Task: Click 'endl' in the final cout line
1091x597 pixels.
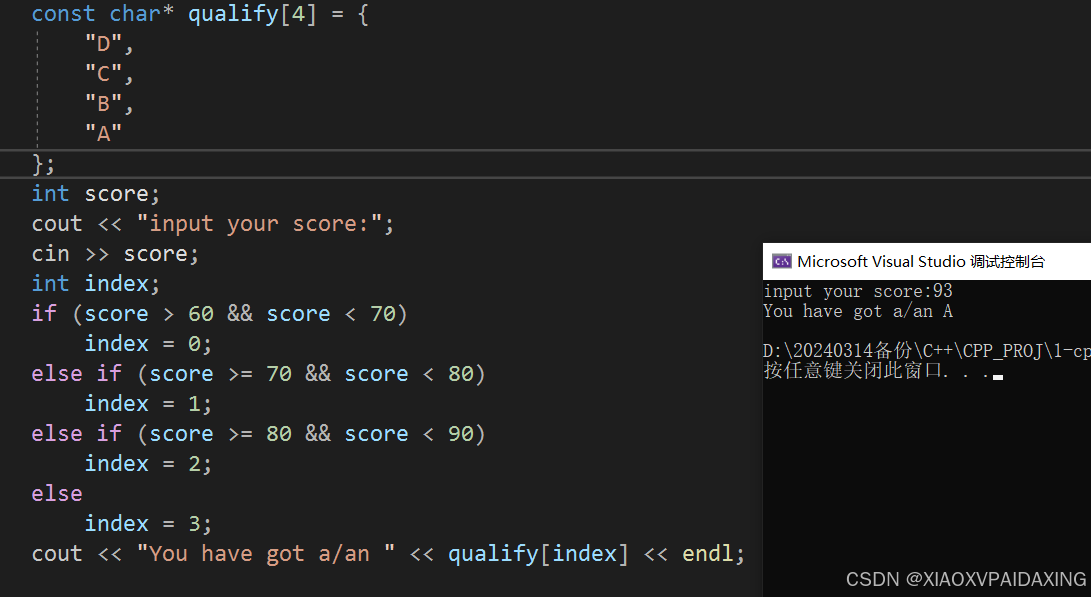Action: [x=708, y=554]
